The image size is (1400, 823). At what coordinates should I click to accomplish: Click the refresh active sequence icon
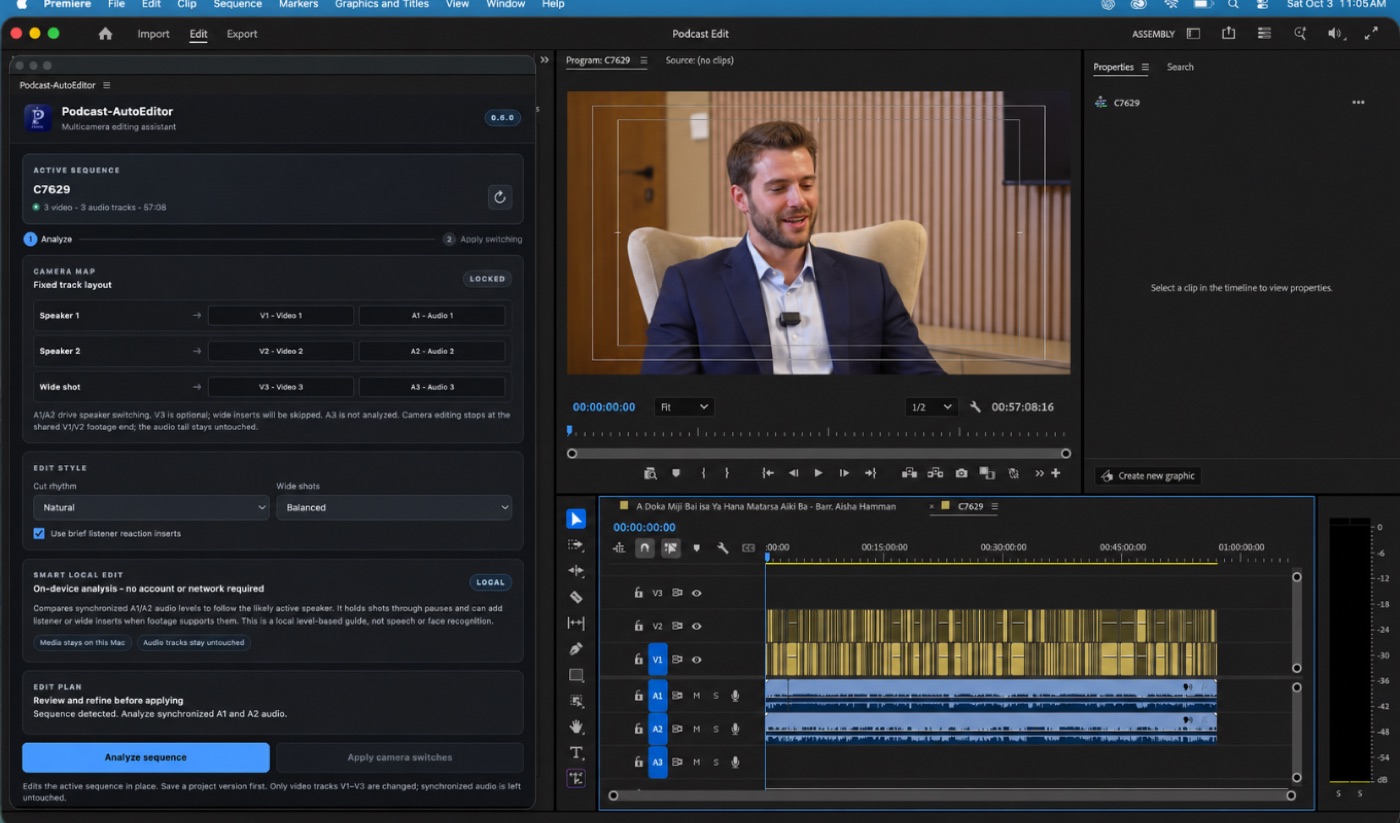tap(500, 197)
